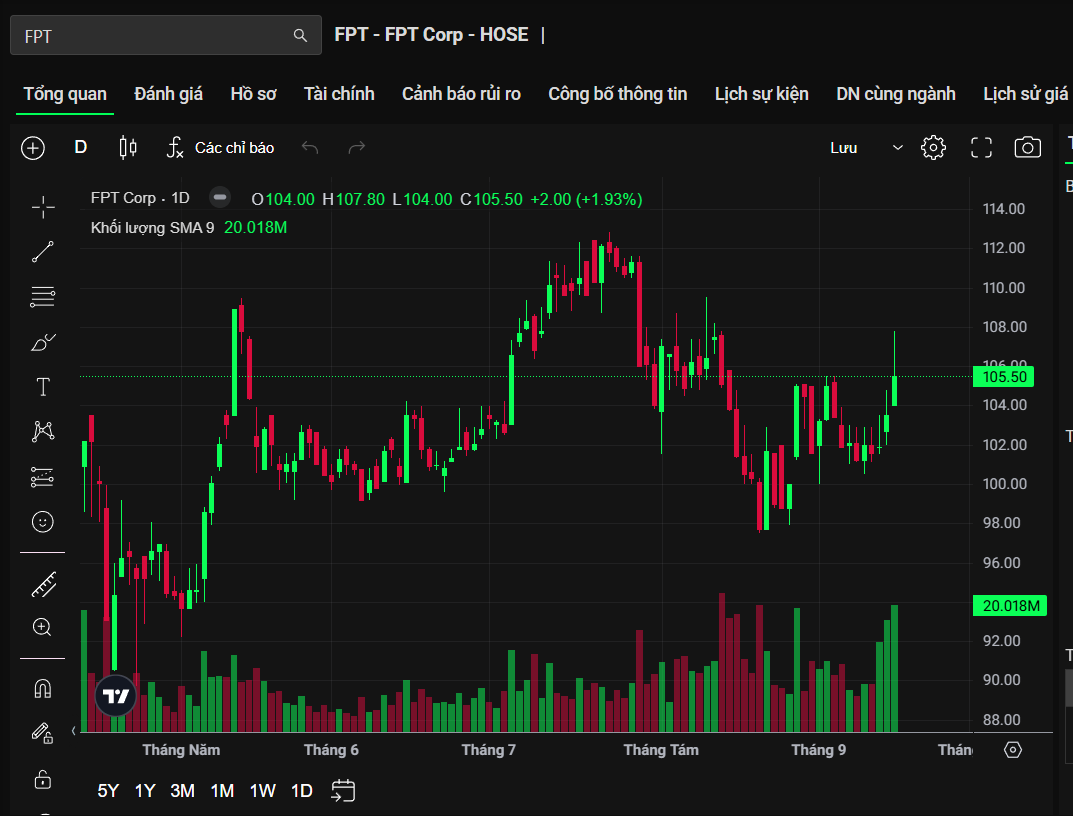This screenshot has height=816, width=1073.
Task: Open the Lịch sử giá tab
Action: 1026,94
